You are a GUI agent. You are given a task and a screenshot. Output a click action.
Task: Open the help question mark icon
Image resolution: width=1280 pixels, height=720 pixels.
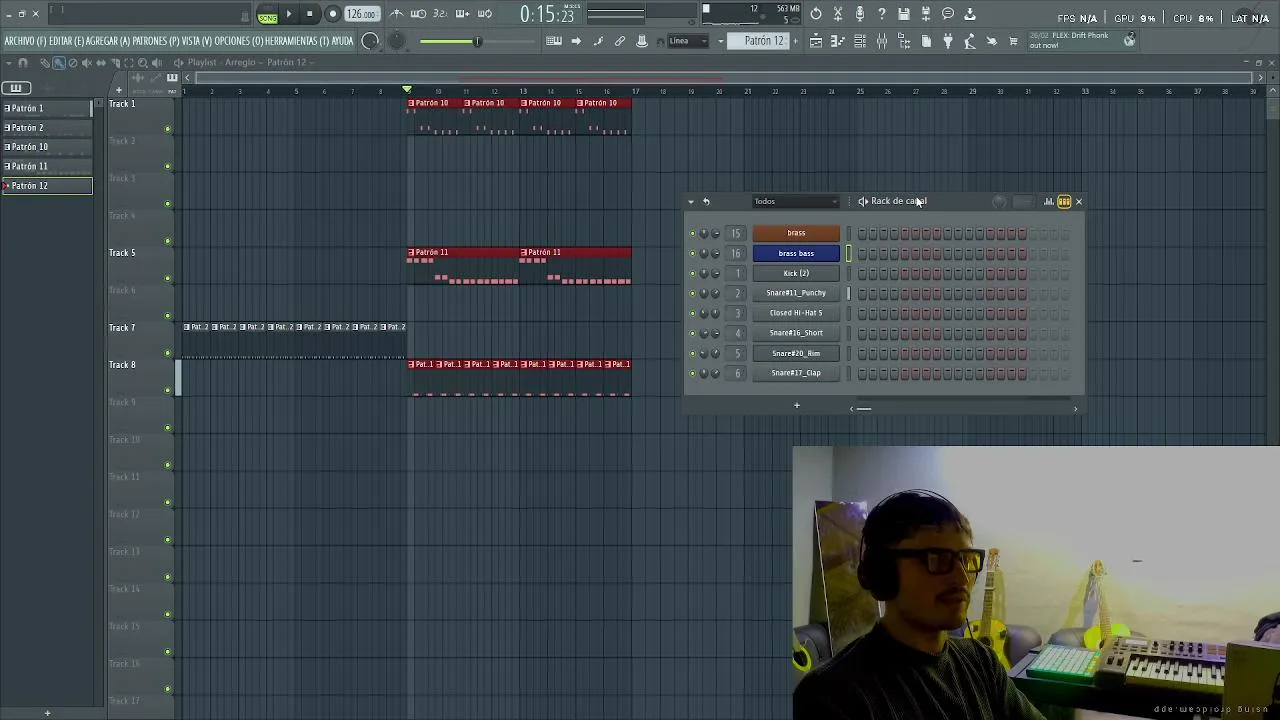pyautogui.click(x=882, y=14)
